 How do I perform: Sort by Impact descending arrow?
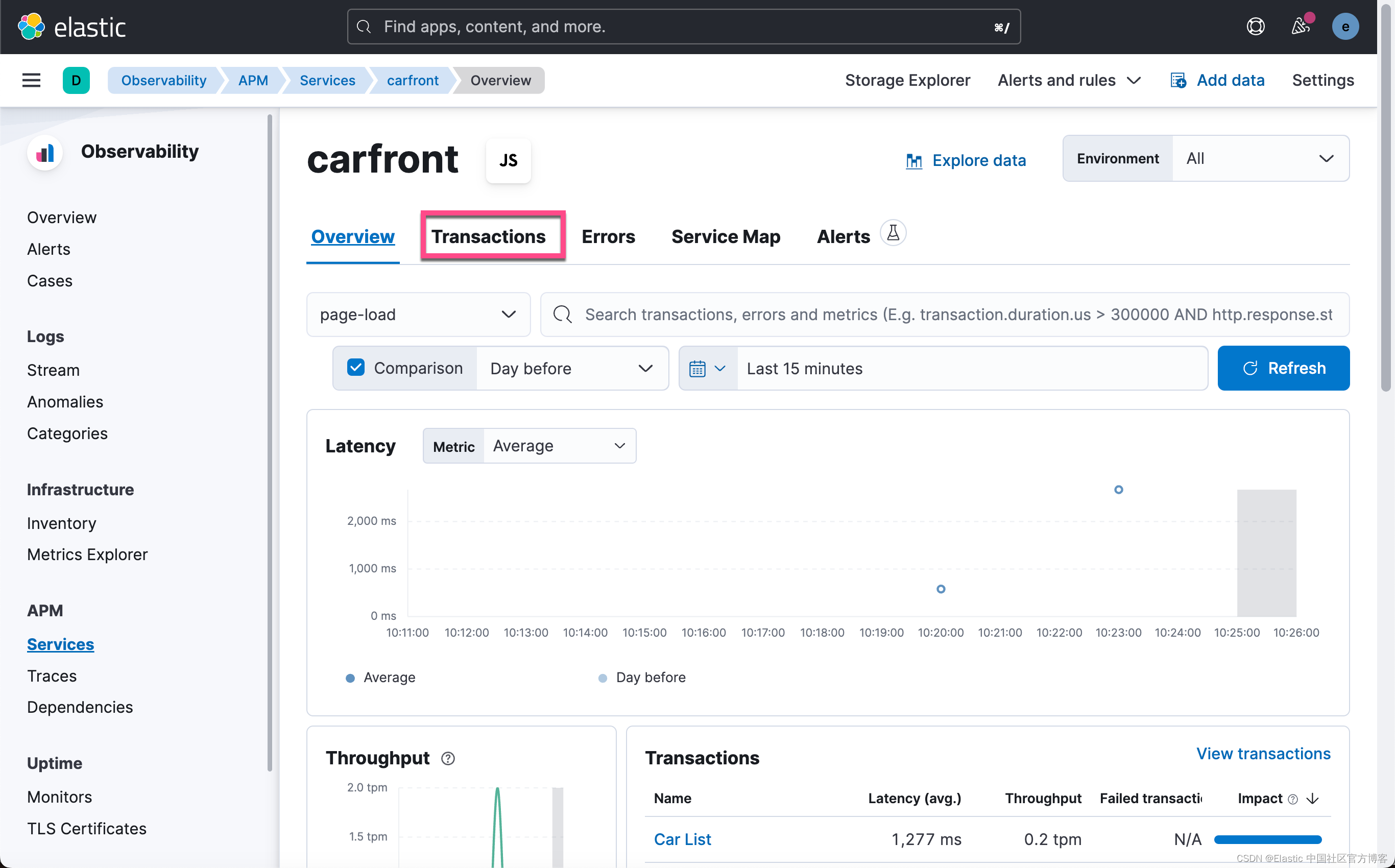[1312, 799]
